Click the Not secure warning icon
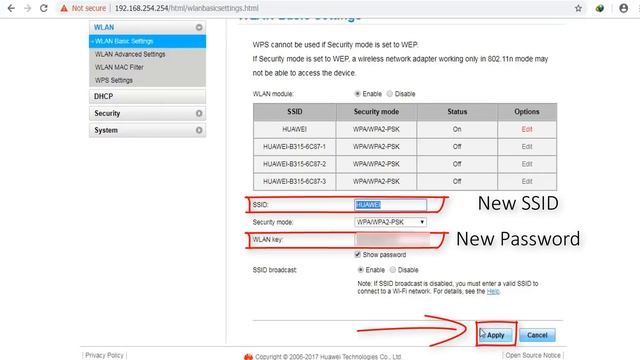Viewport: 640px width, 360px height. pos(64,8)
